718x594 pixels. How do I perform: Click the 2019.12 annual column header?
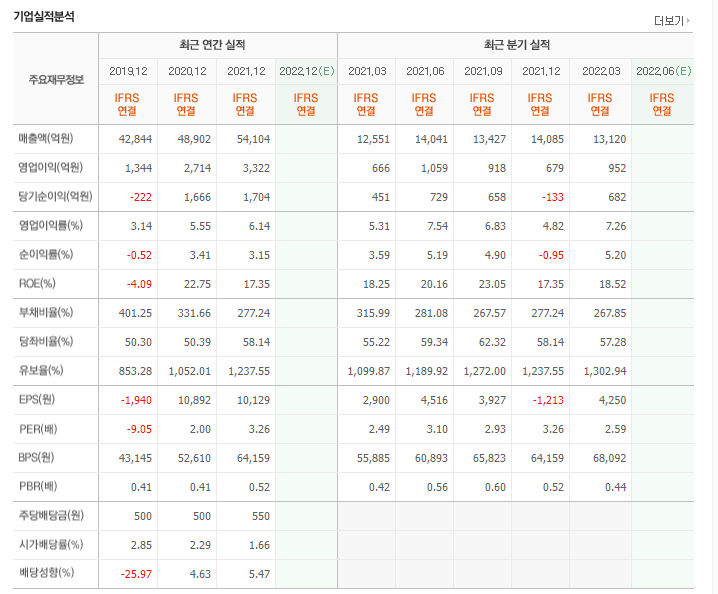[x=128, y=71]
